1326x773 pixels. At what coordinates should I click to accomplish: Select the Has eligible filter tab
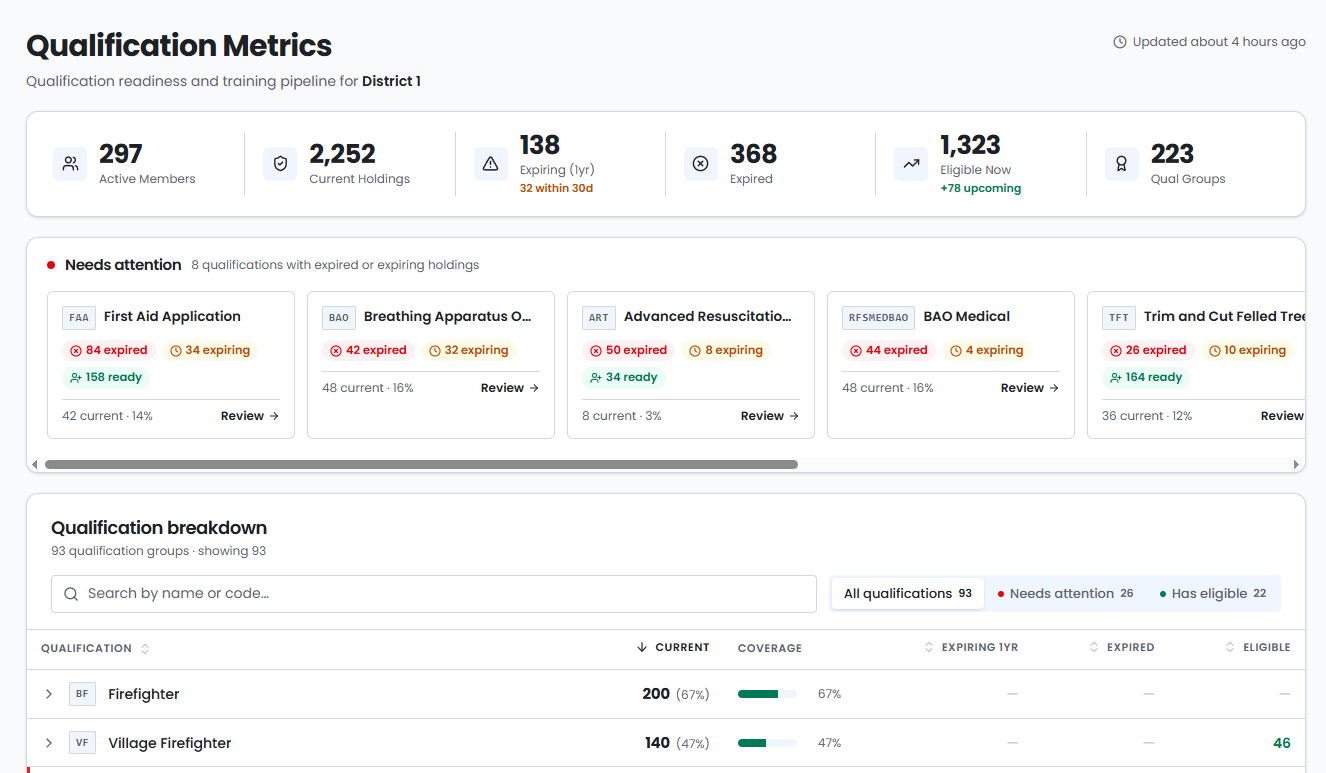(1213, 594)
